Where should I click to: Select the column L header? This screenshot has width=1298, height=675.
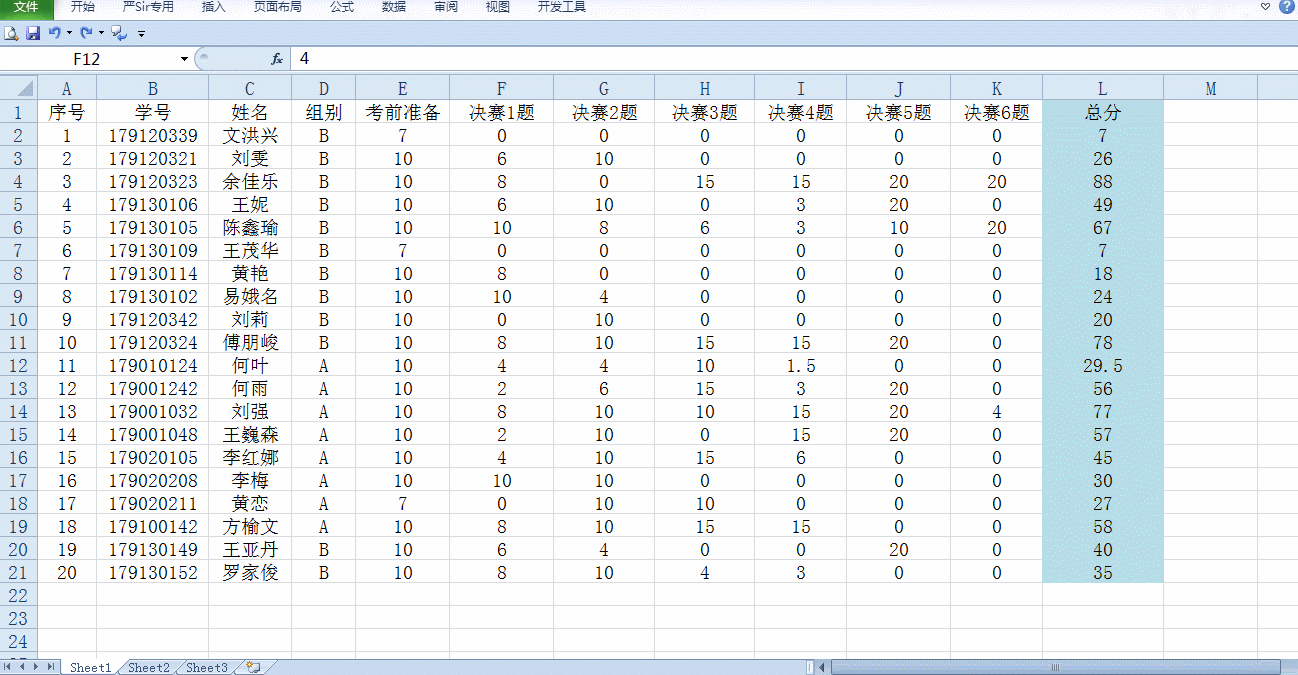[x=1101, y=88]
